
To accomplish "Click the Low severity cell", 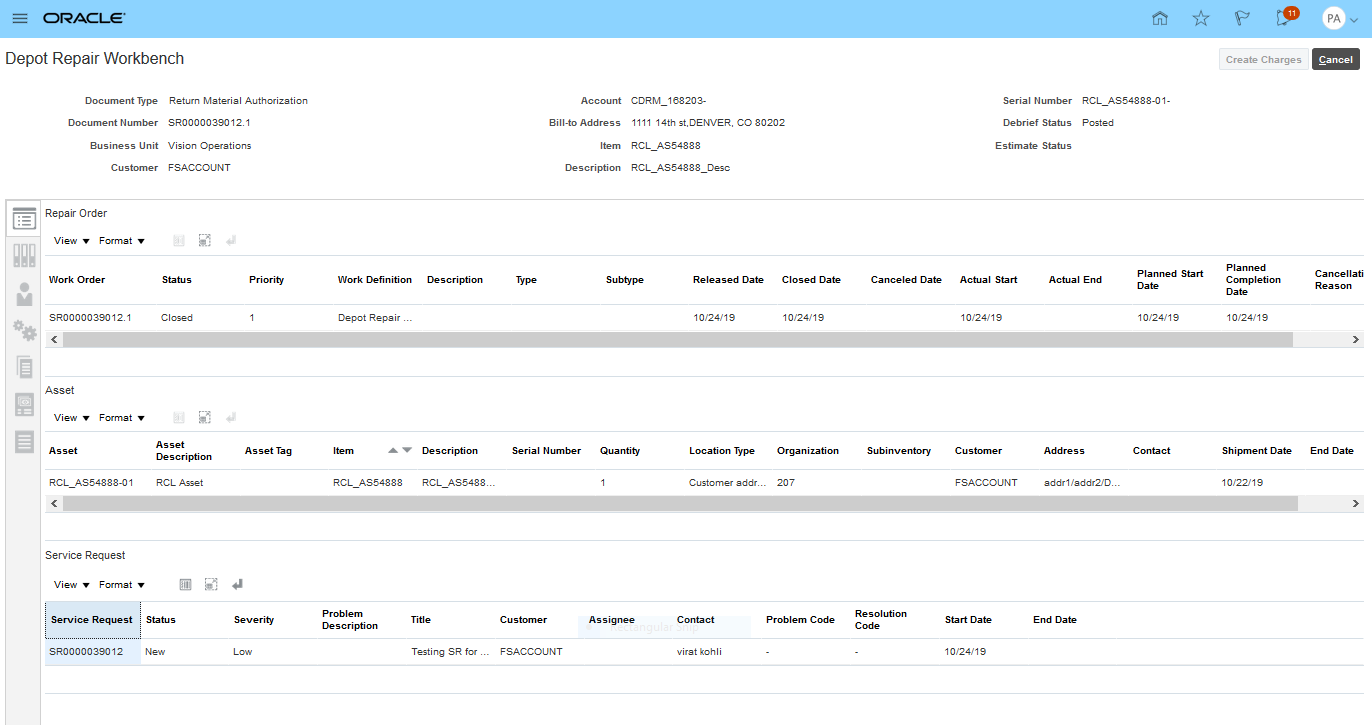I will click(243, 652).
